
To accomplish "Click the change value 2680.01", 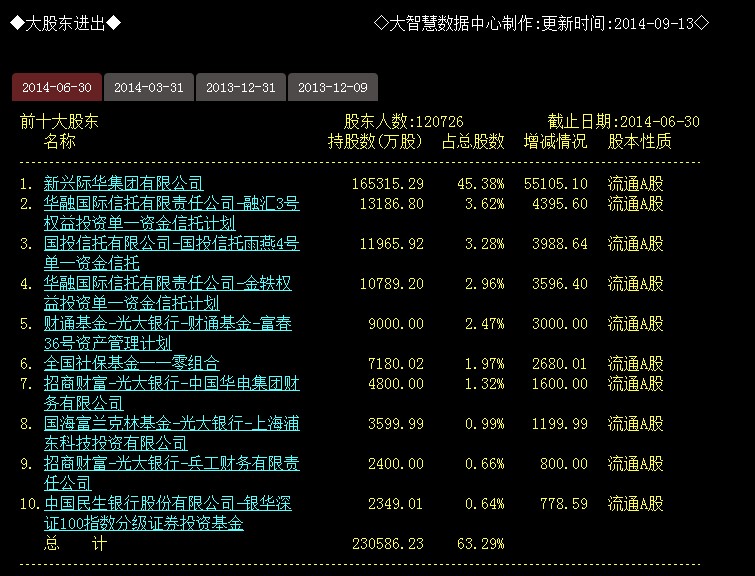I will pyautogui.click(x=560, y=364).
